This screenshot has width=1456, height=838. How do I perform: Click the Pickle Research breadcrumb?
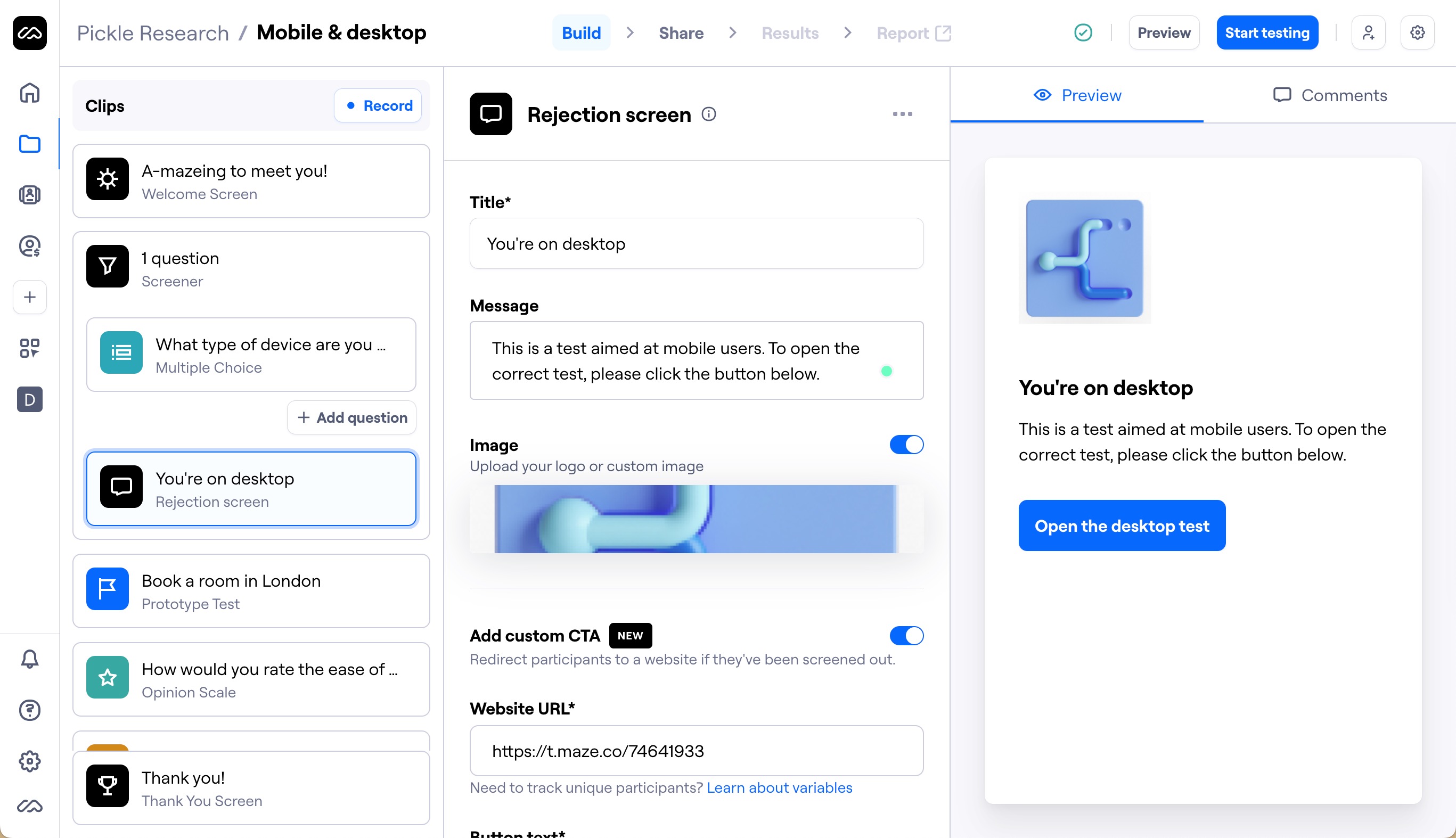pyautogui.click(x=152, y=33)
